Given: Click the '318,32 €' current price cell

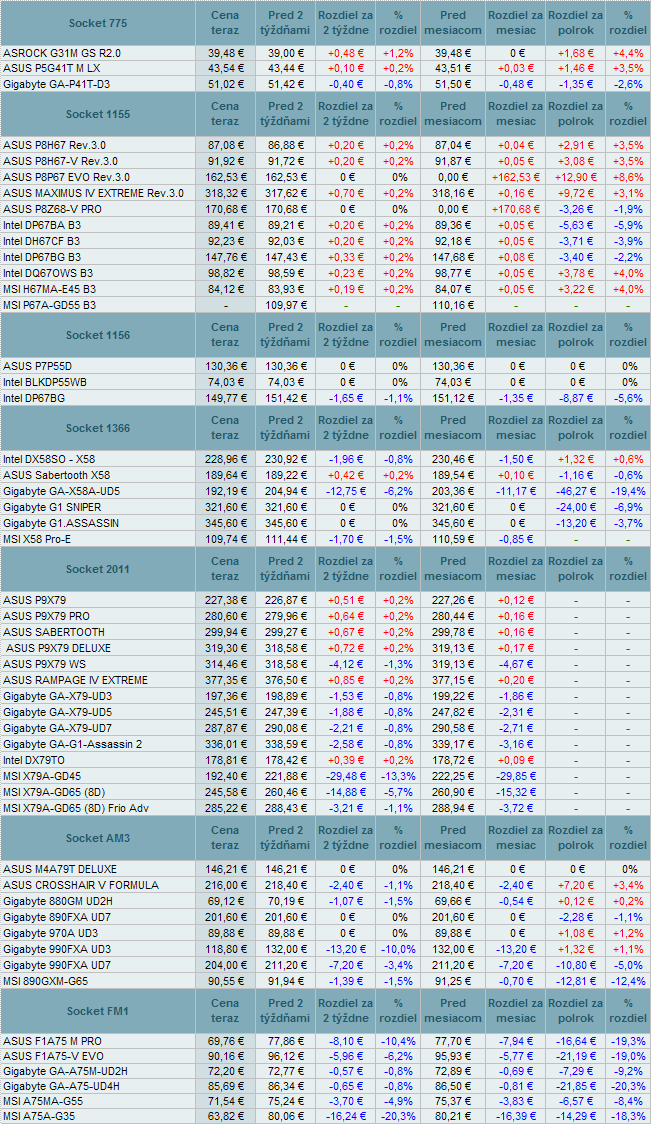Looking at the screenshot, I should click(x=225, y=193).
